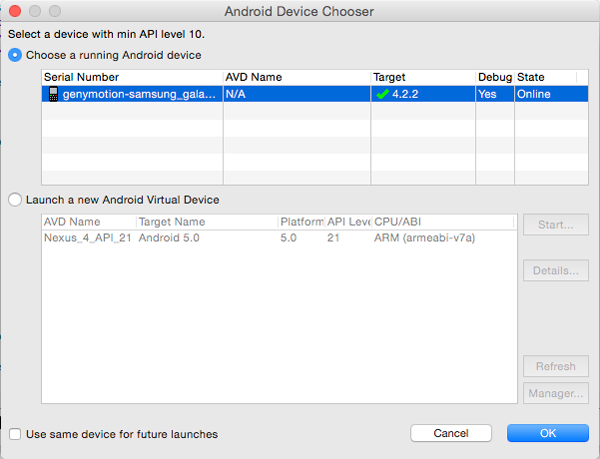Click the Target Name column header
Screen dimensions: 600x459
coord(172,222)
